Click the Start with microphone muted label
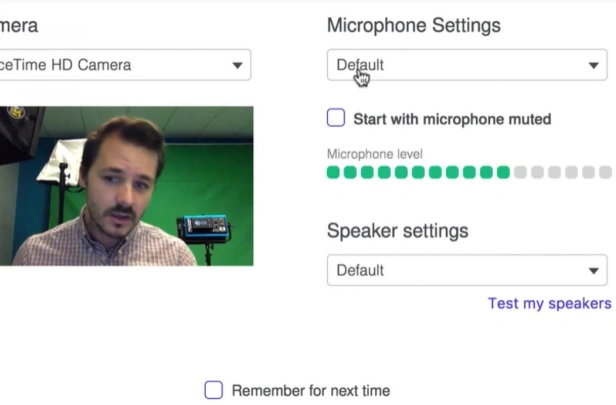 point(452,119)
